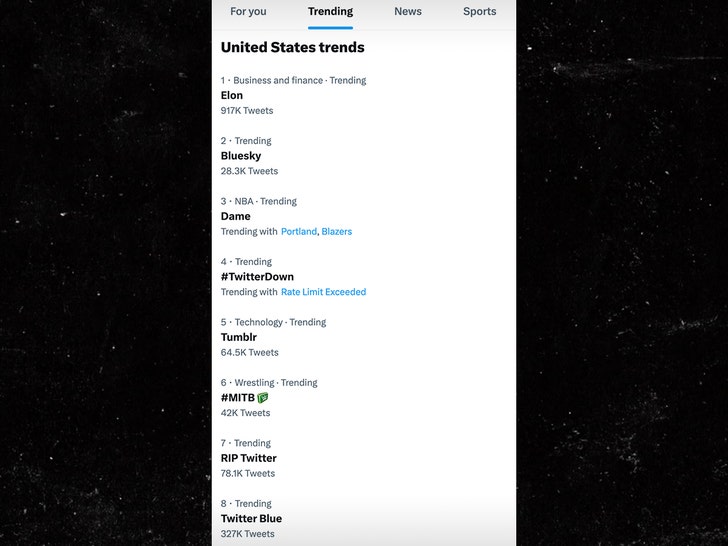Click the green briefcase icon beside #MITB
Screen dimensions: 728x546
click(x=263, y=398)
